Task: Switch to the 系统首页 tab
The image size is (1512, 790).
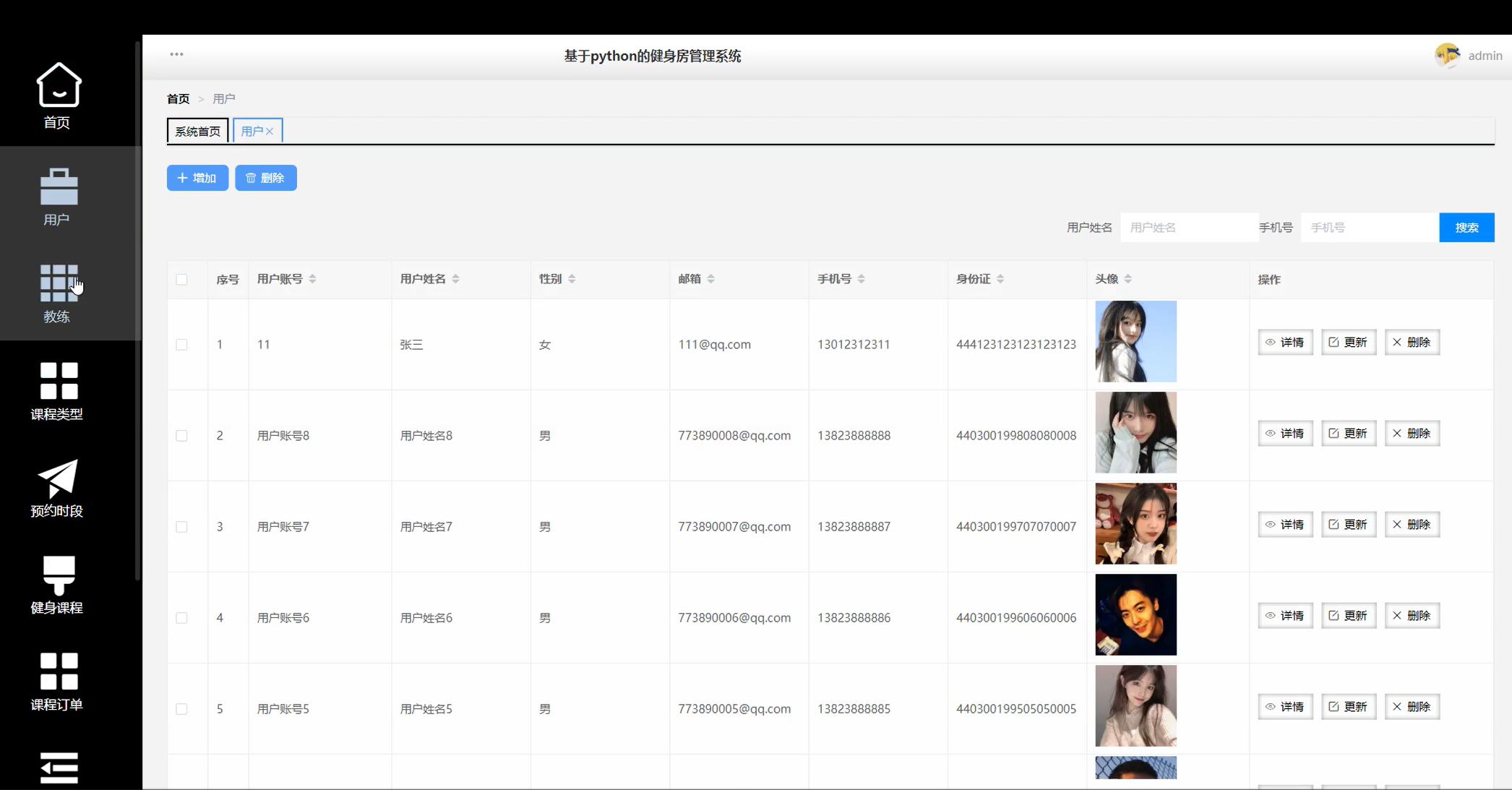Action: 197,131
